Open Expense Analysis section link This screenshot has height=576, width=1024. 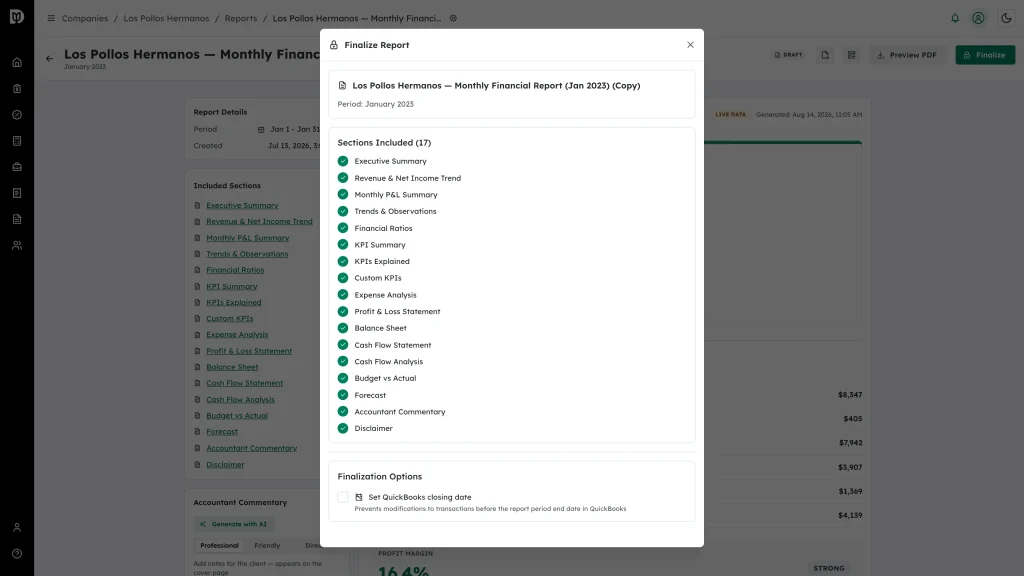coord(237,334)
